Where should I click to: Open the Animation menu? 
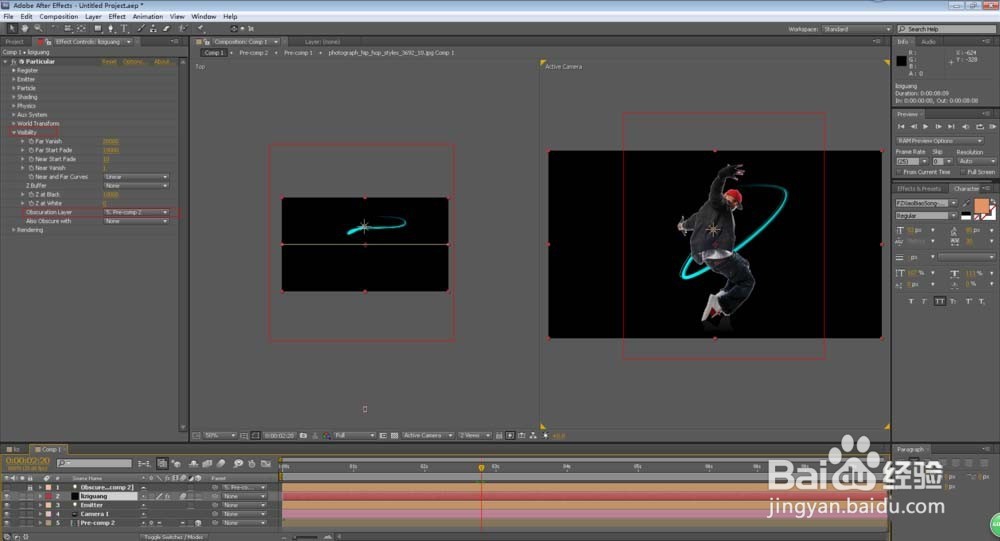click(x=147, y=16)
